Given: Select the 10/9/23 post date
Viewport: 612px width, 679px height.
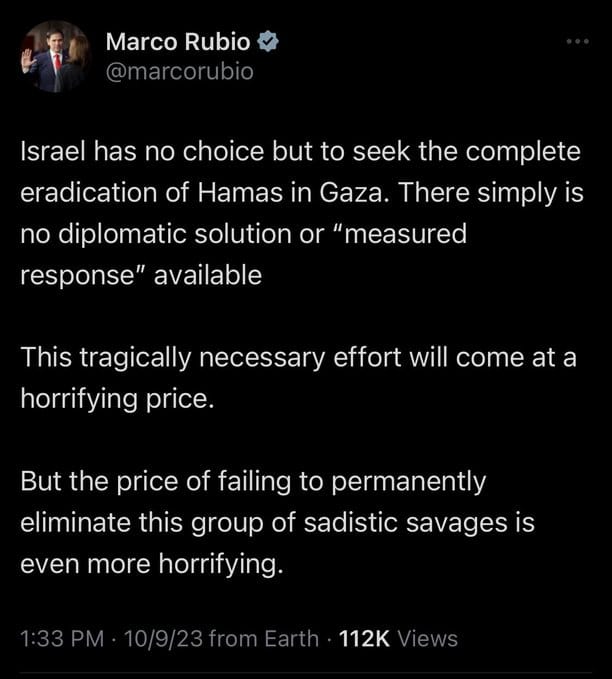Looking at the screenshot, I should click(164, 638).
